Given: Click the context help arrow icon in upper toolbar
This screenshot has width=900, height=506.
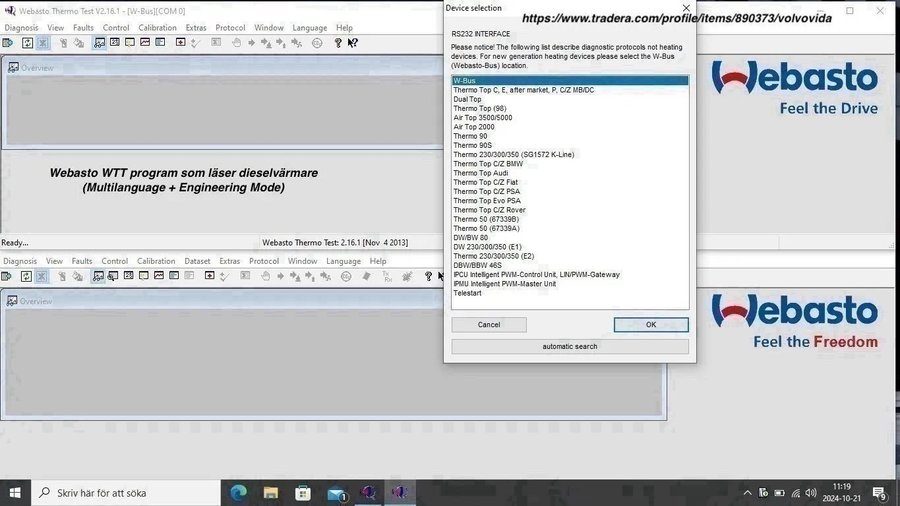Looking at the screenshot, I should (x=353, y=43).
